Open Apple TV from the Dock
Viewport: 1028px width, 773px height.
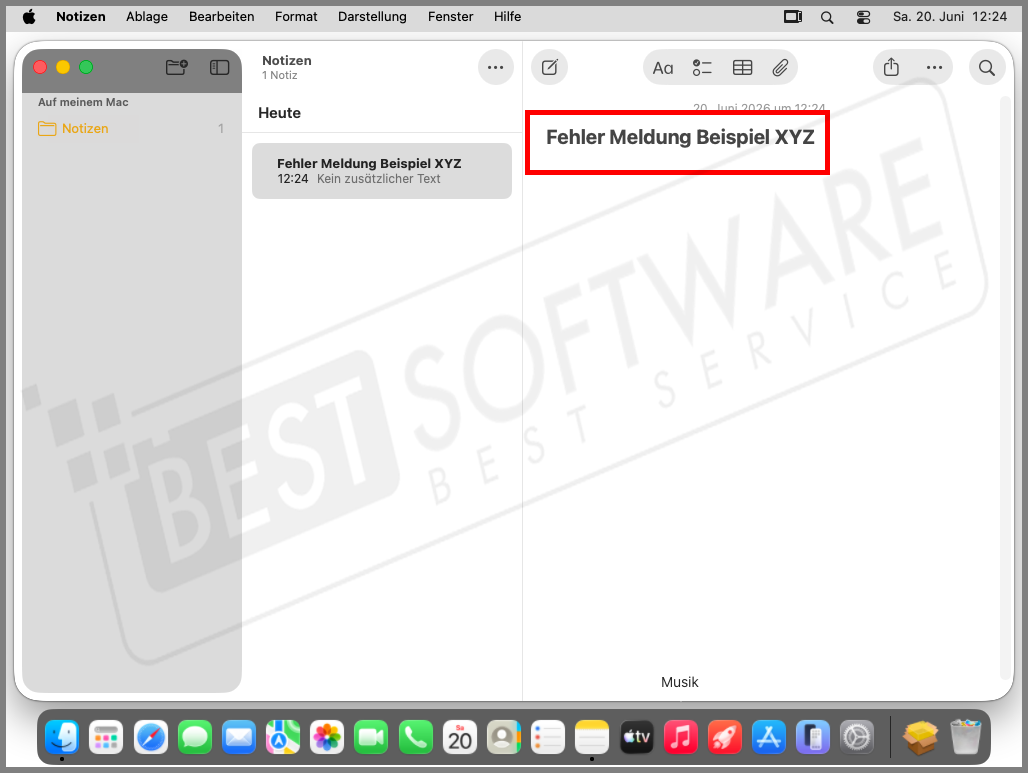point(637,737)
